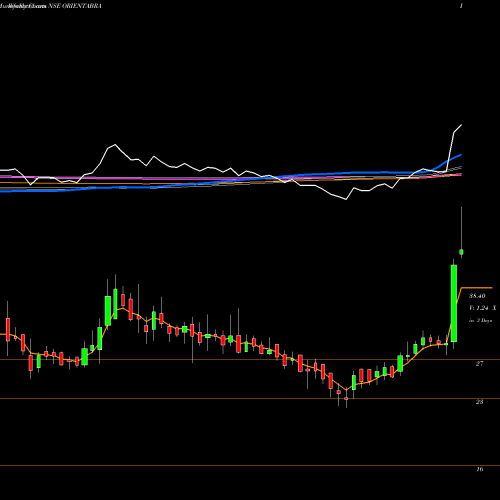Click the thick blue moving average line's right end
This screenshot has width=500, height=500.
461,155
